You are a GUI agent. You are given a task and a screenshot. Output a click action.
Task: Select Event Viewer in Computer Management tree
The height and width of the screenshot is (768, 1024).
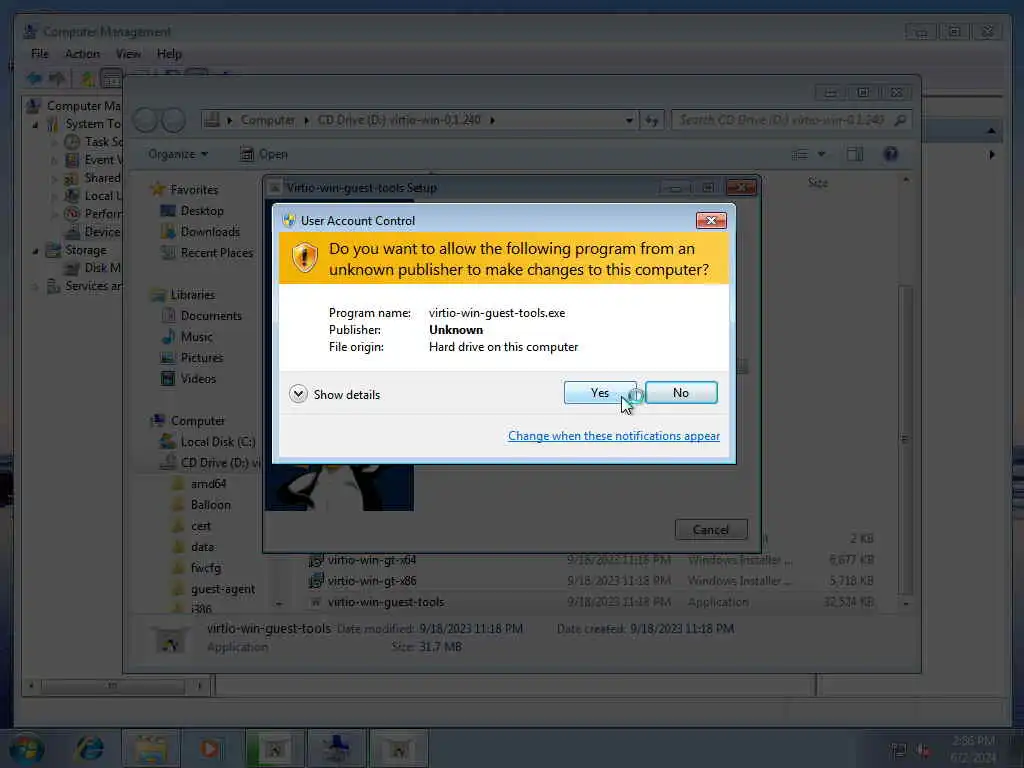[93, 160]
